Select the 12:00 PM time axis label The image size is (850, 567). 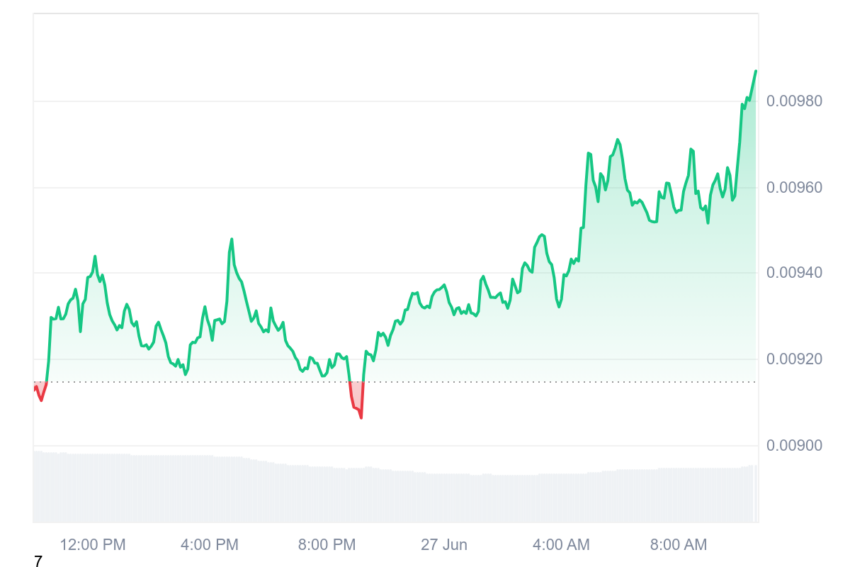pos(93,545)
